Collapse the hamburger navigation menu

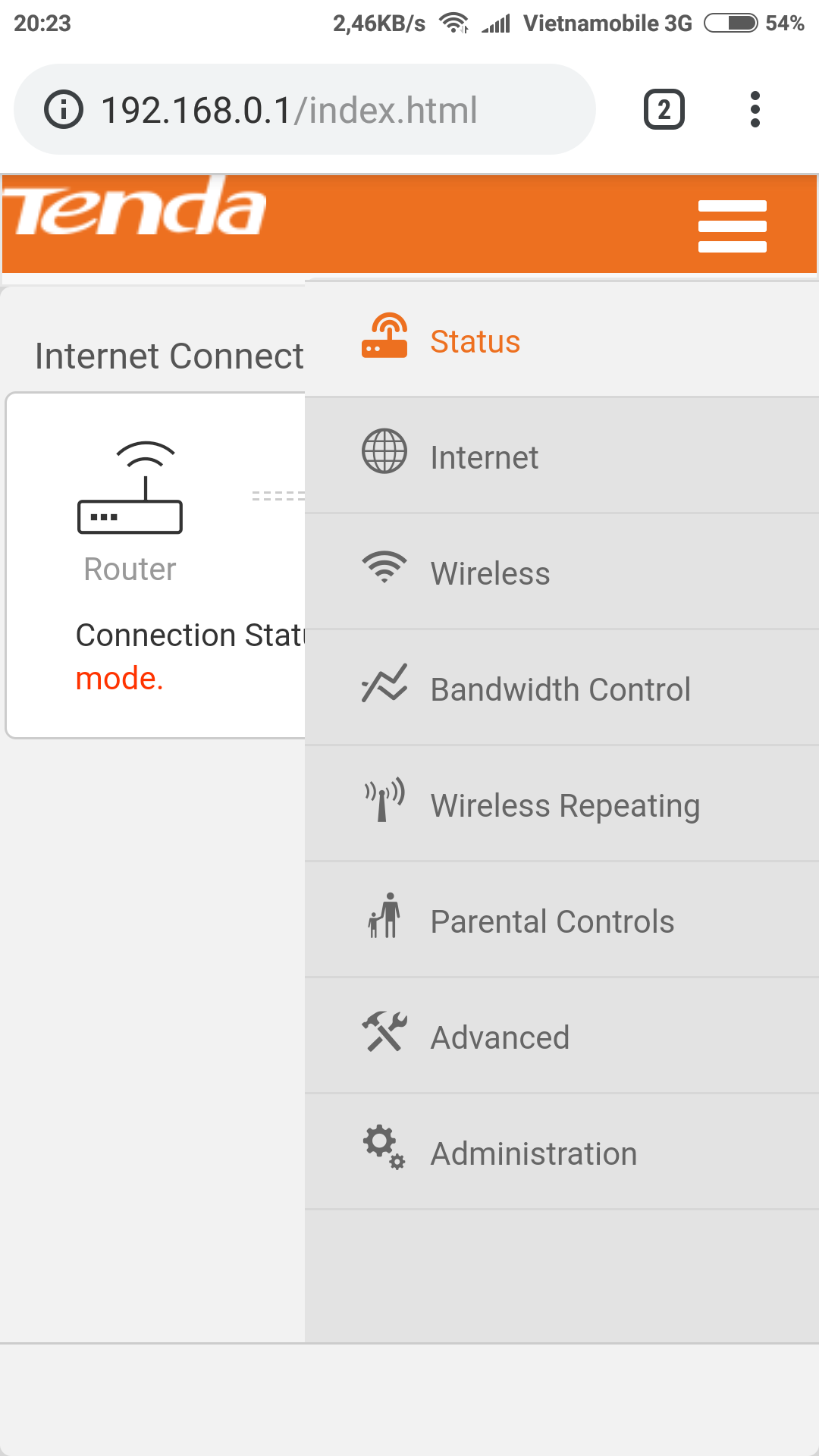733,226
